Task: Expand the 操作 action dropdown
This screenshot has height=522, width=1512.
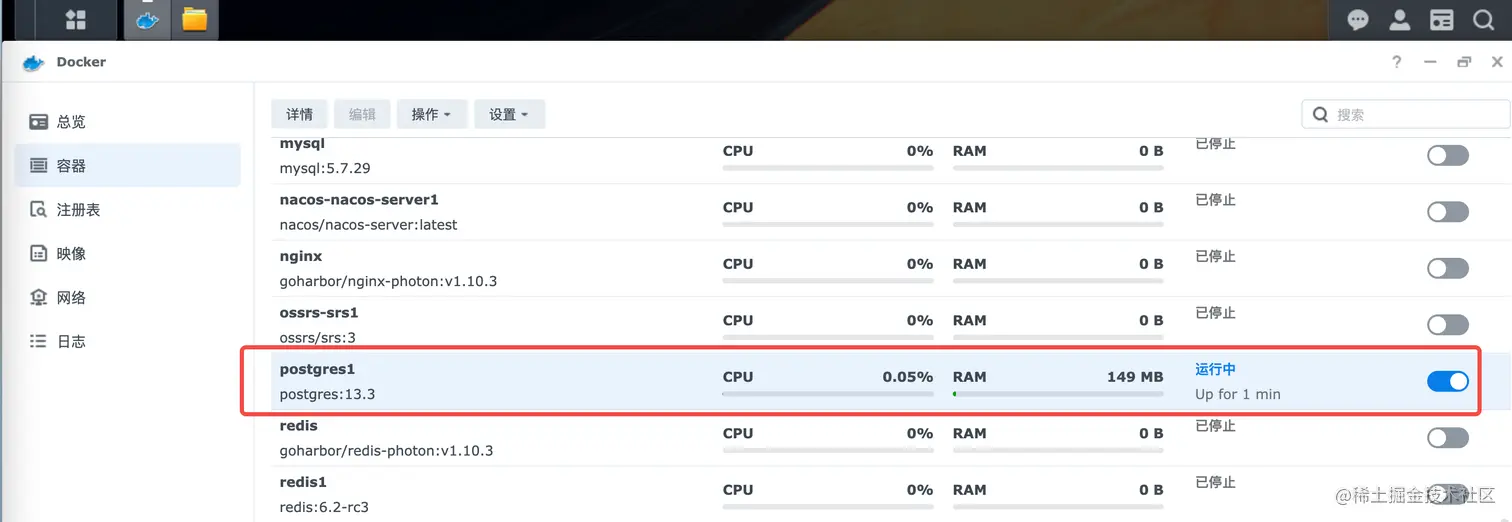Action: [431, 114]
